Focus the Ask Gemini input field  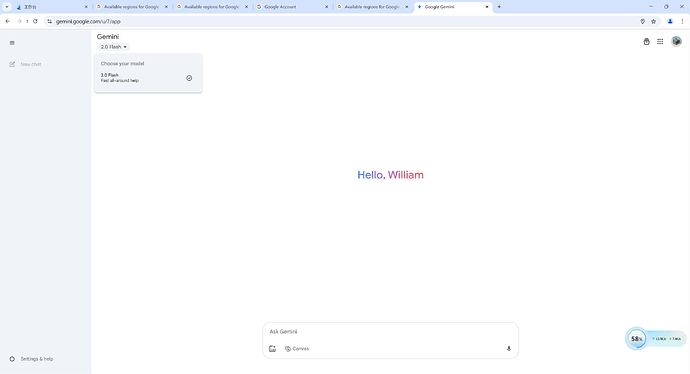click(390, 331)
